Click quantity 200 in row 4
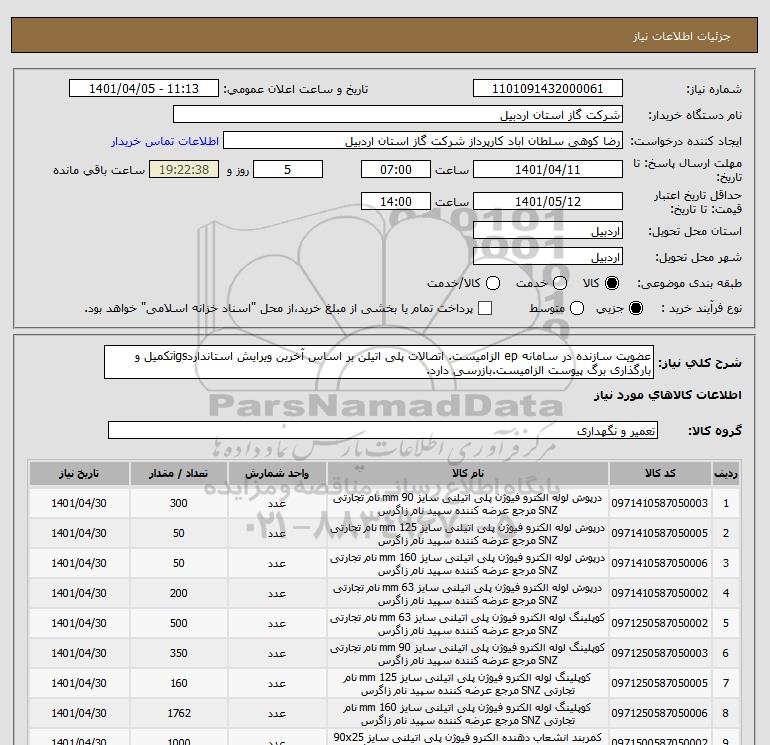 click(179, 593)
